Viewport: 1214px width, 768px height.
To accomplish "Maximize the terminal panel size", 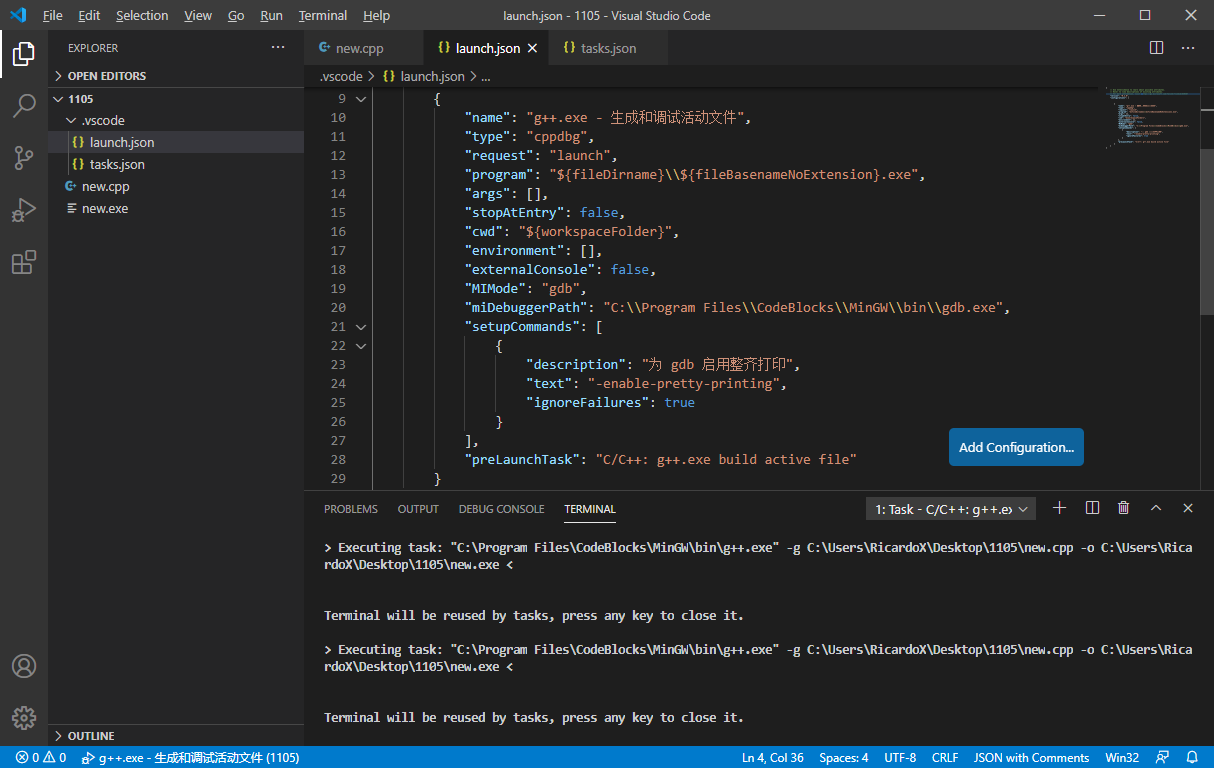I will tap(1156, 508).
